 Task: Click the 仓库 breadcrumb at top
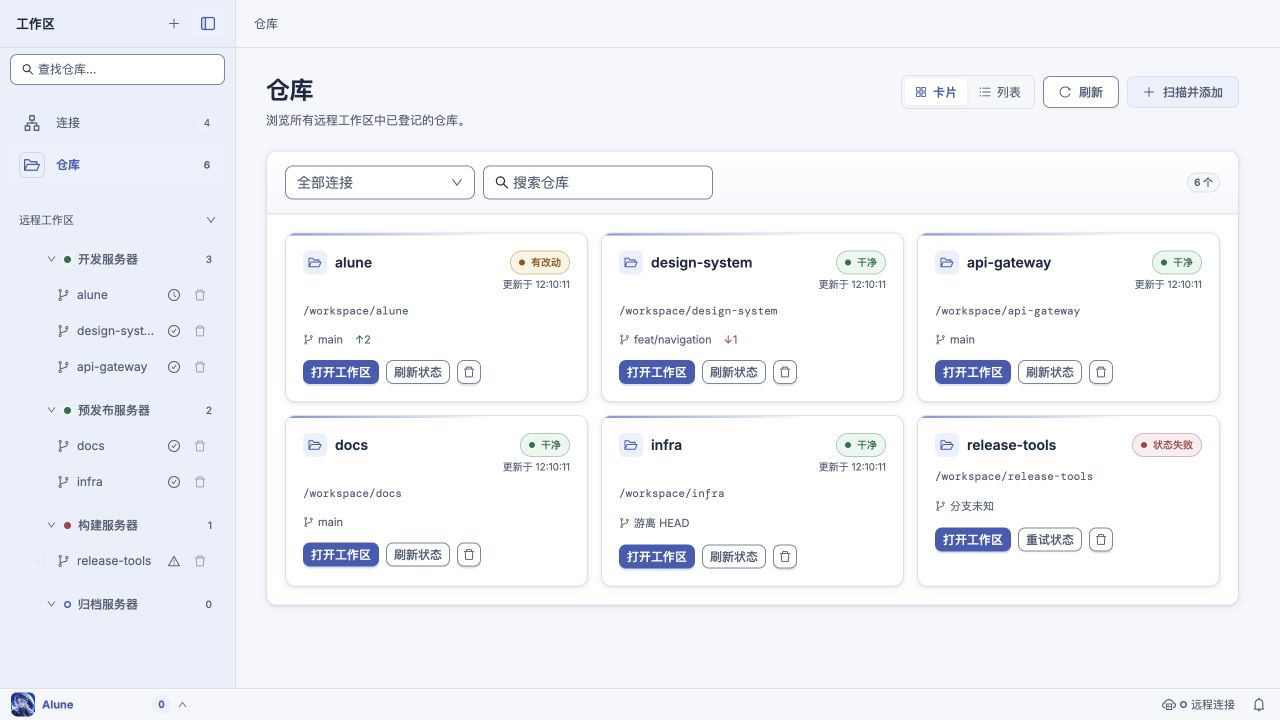pos(266,23)
